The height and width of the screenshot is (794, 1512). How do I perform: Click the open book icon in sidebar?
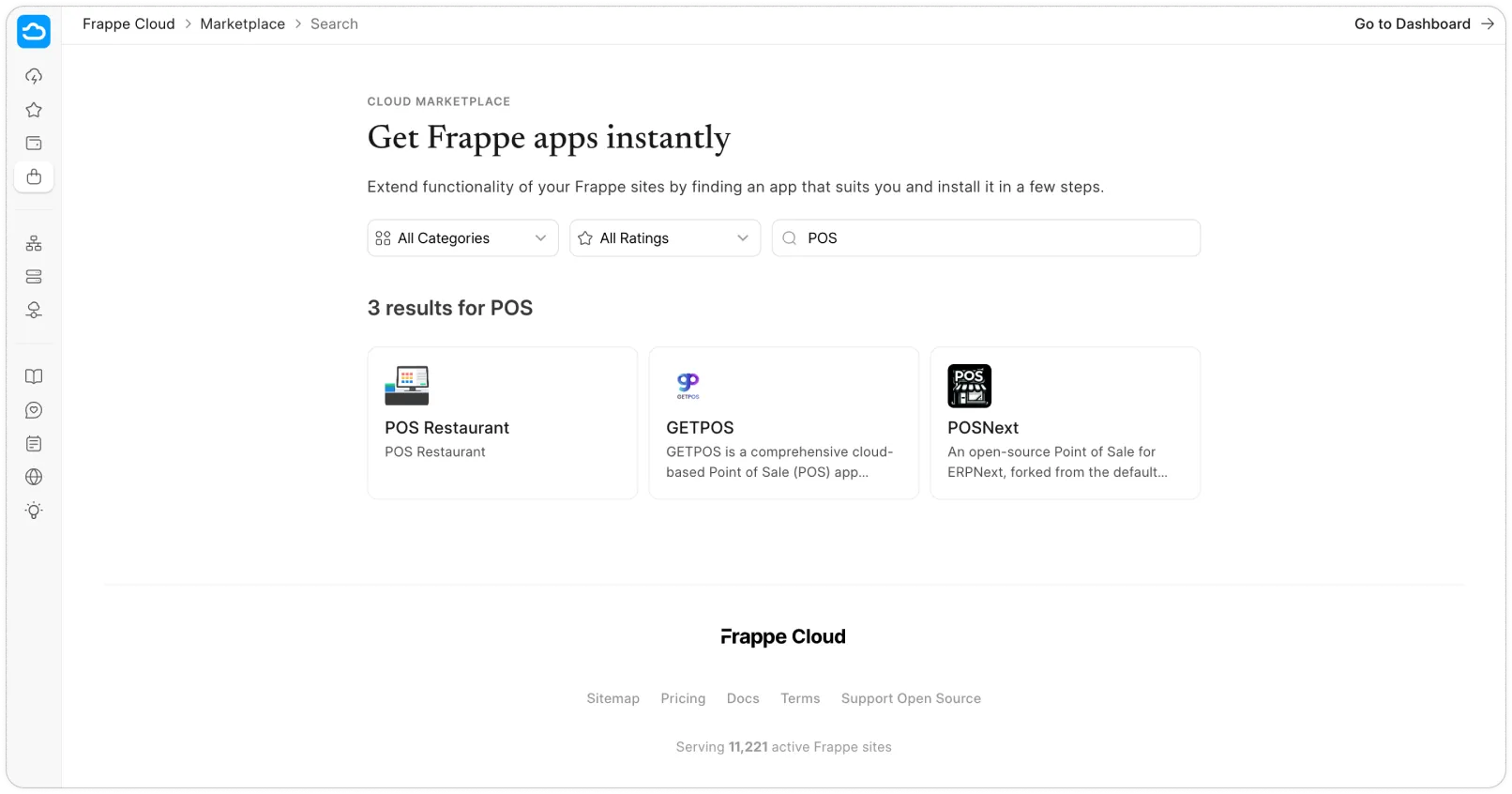coord(34,376)
